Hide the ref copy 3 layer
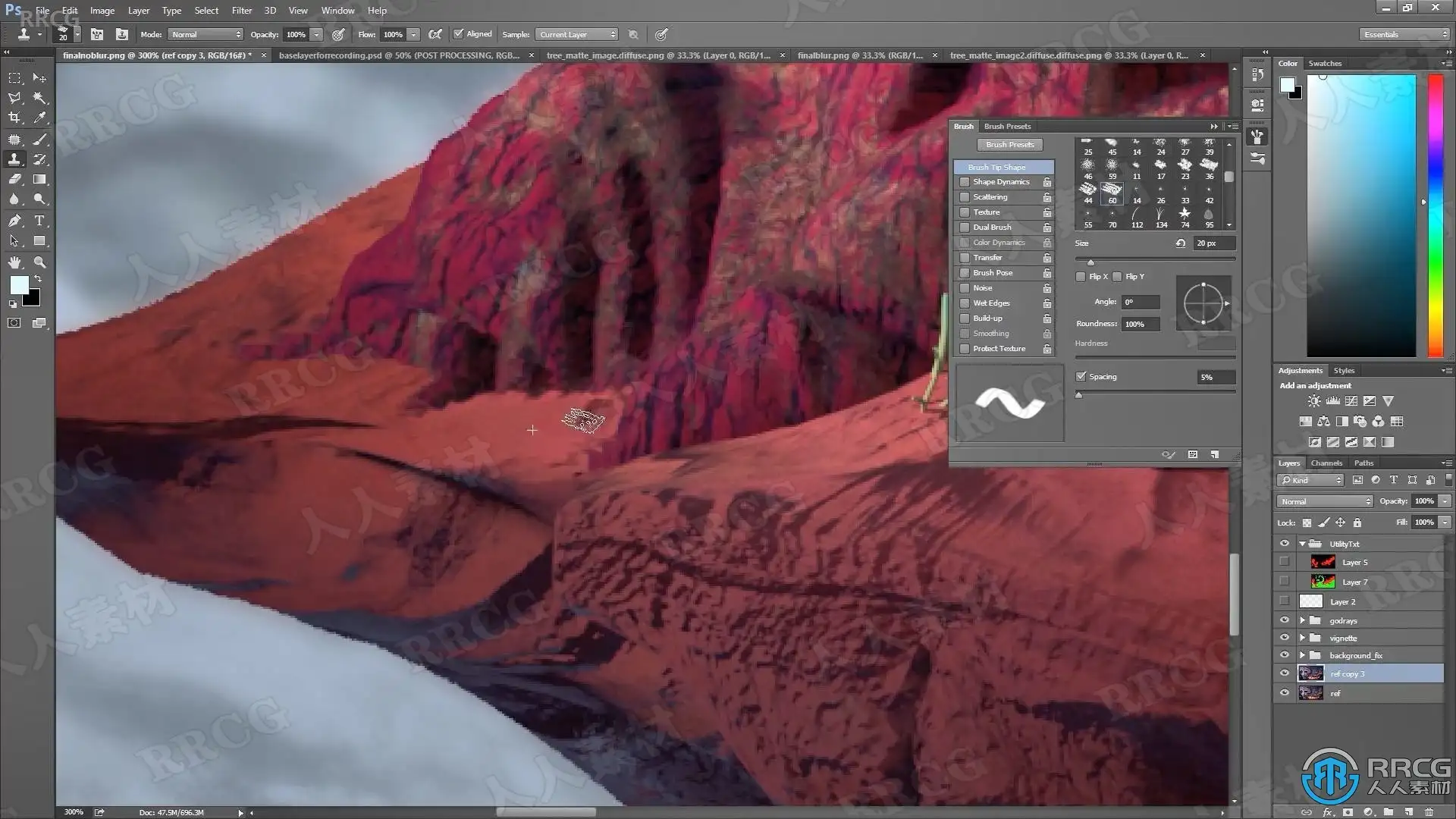Image resolution: width=1456 pixels, height=819 pixels. (1285, 673)
